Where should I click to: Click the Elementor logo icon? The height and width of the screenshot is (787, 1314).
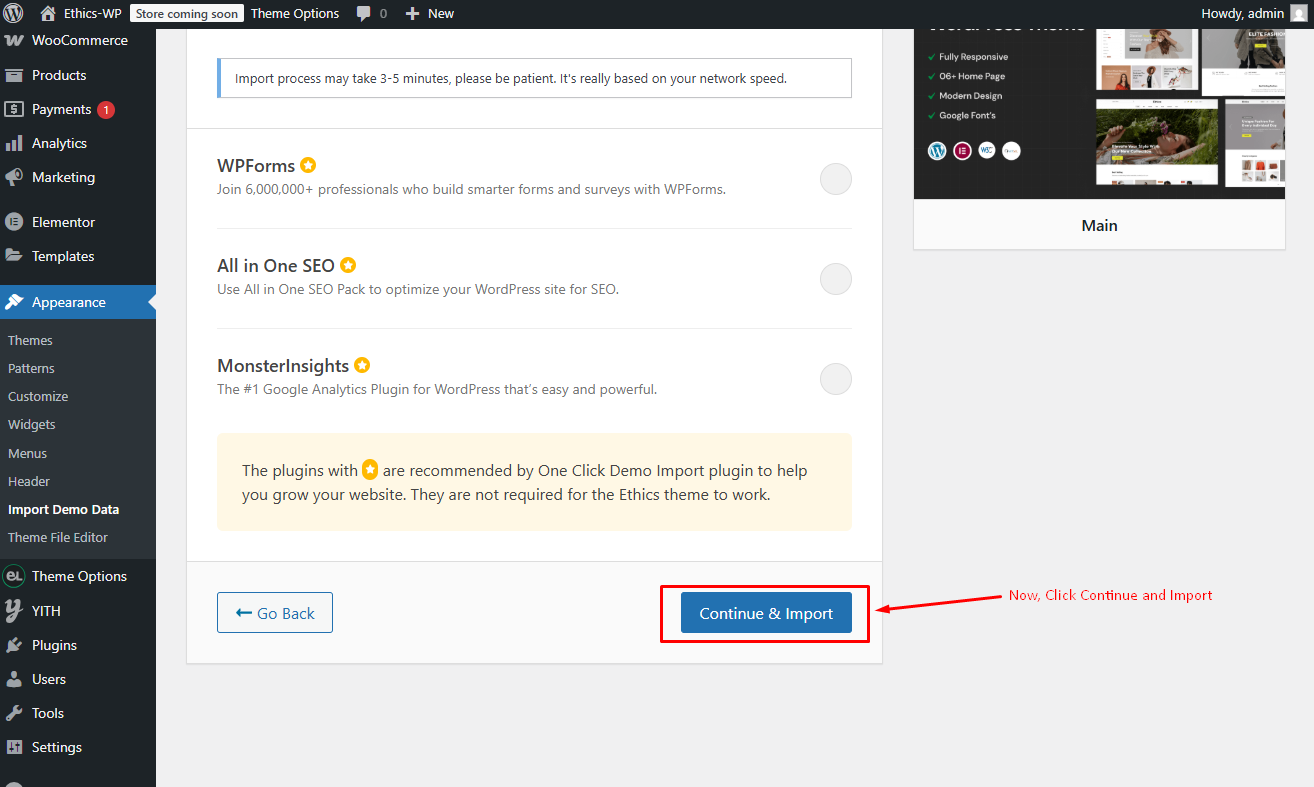[x=14, y=222]
